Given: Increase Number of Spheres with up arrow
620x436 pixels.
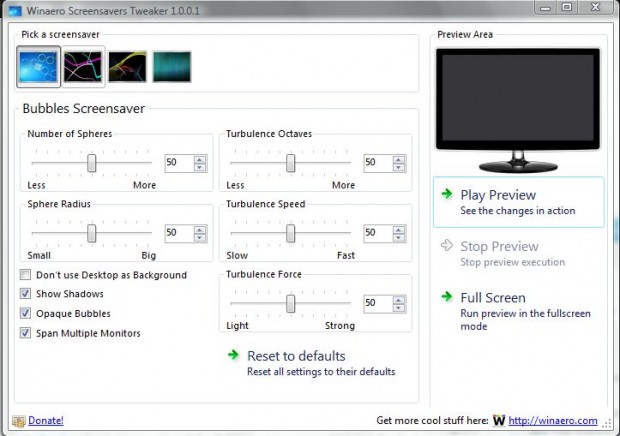Looking at the screenshot, I should pyautogui.click(x=200, y=158).
